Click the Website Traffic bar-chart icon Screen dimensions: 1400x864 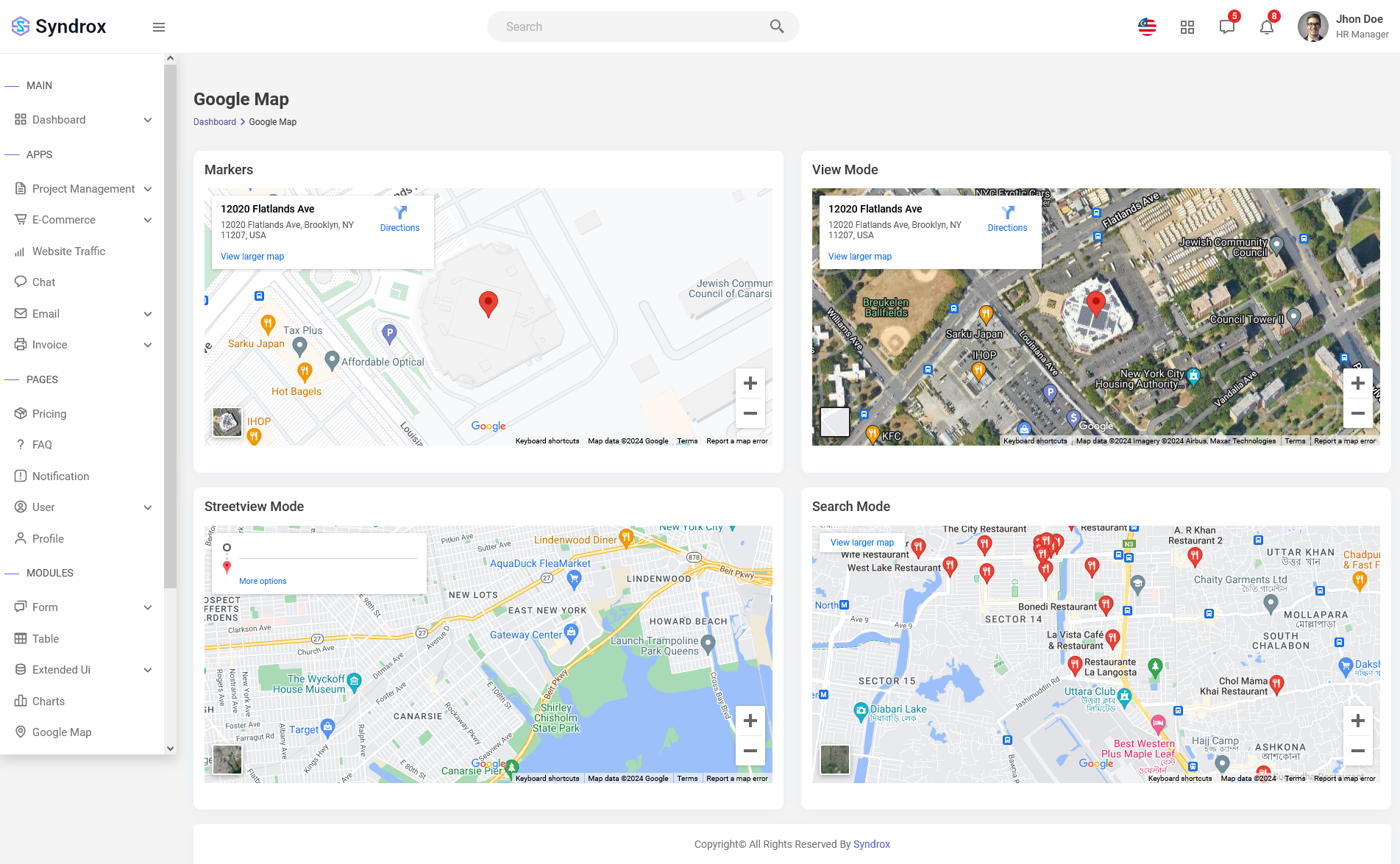coord(20,251)
